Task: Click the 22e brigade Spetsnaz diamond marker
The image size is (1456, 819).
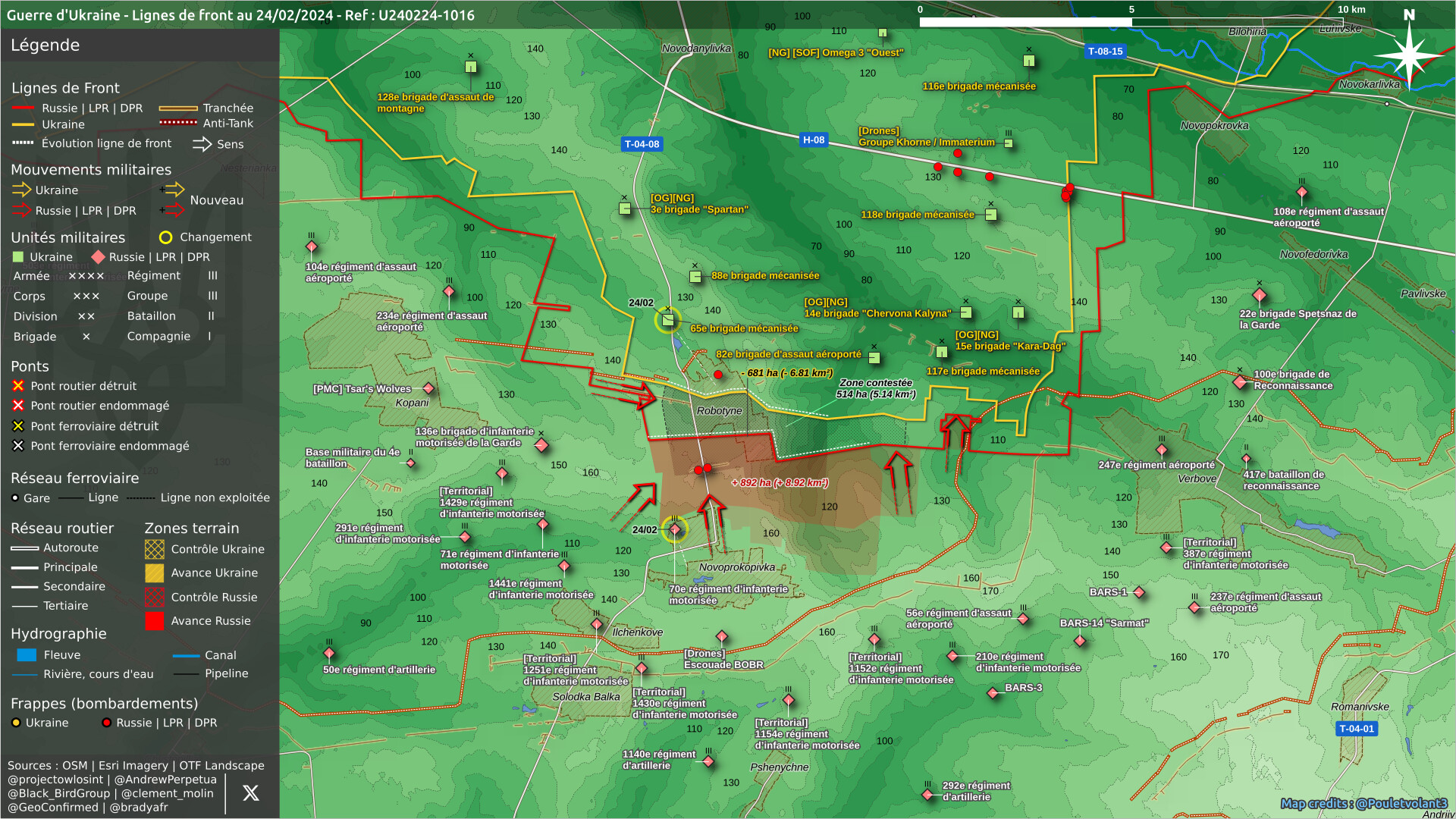Action: tap(1259, 295)
